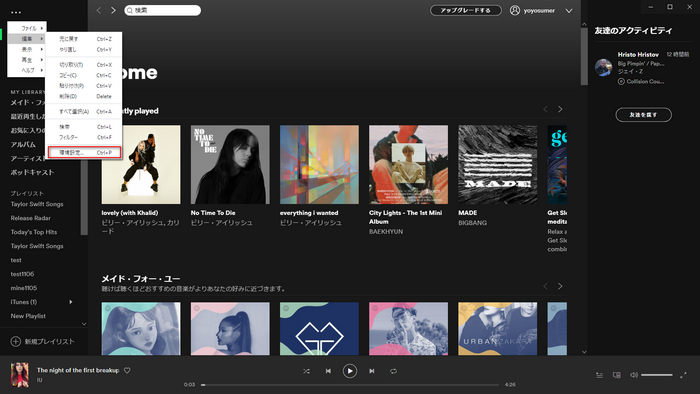The image size is (700, 394).
Task: Open the URBAN ZAKAPA mix cover
Action: tap(498, 329)
